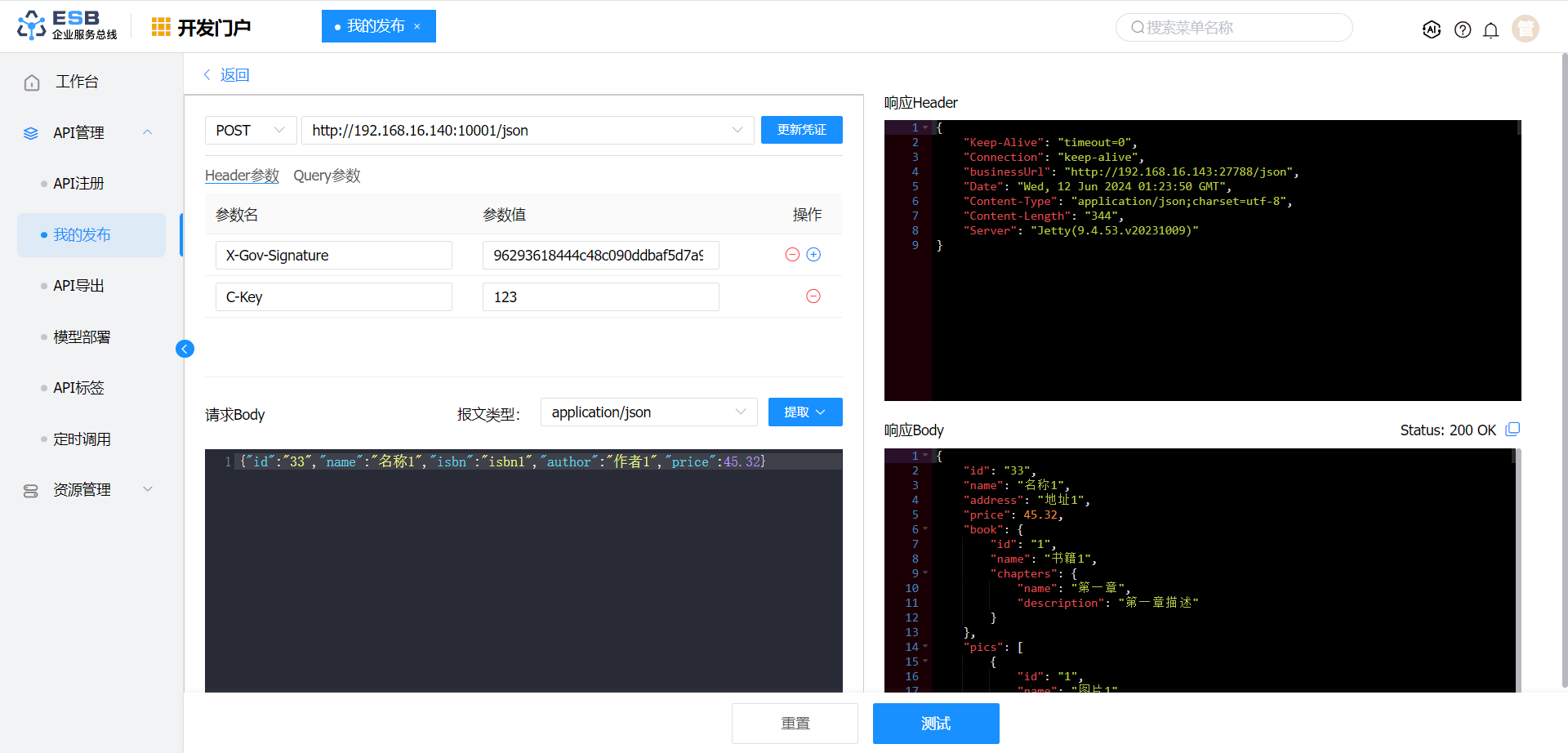Click the AI assistant icon in header

tap(1431, 29)
